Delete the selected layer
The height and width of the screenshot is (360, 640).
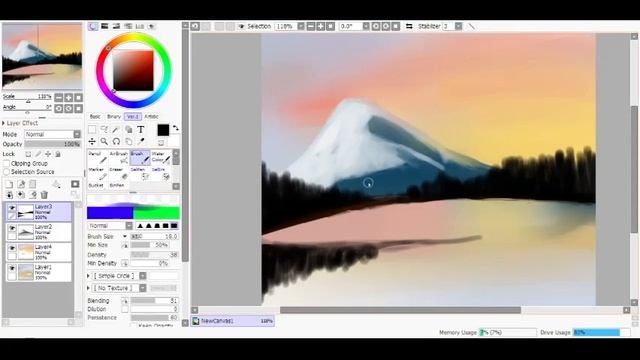[44, 195]
